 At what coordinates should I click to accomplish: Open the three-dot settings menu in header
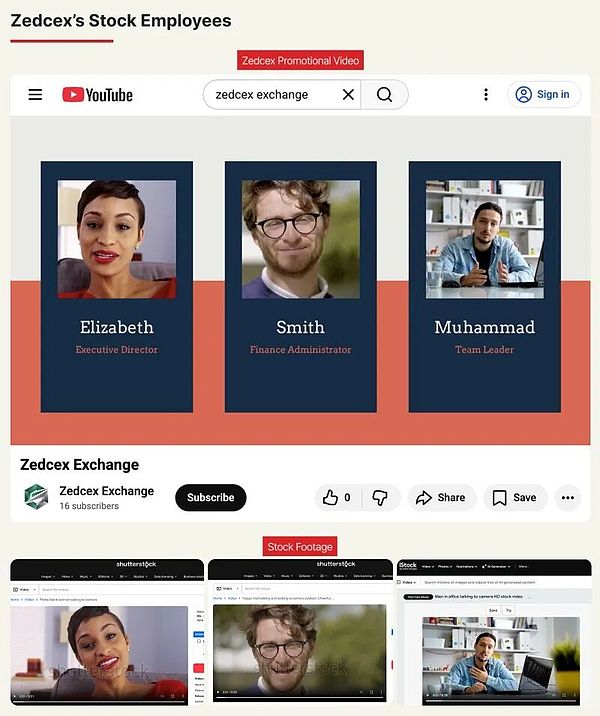pos(486,95)
